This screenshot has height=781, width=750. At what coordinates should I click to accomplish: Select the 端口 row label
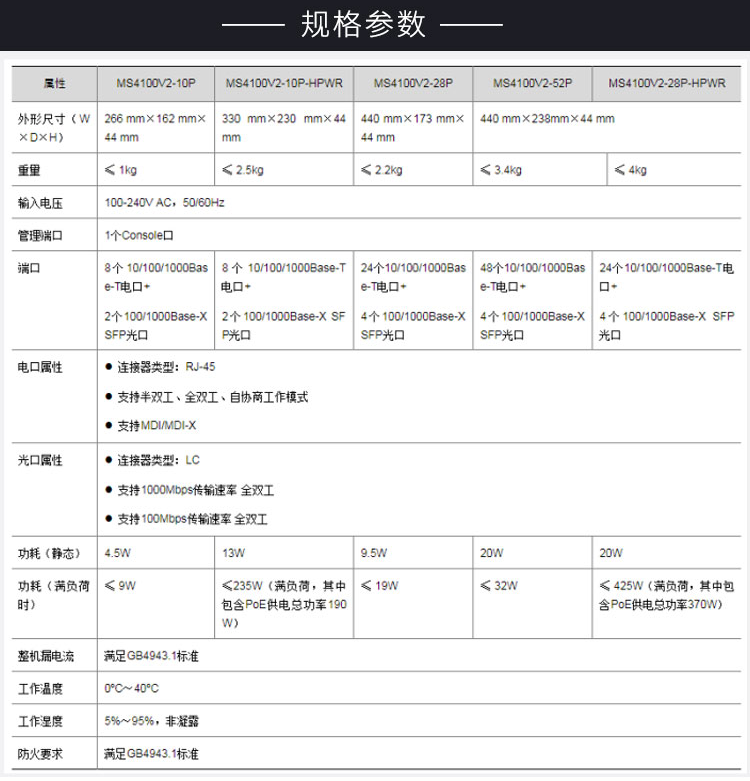click(29, 268)
